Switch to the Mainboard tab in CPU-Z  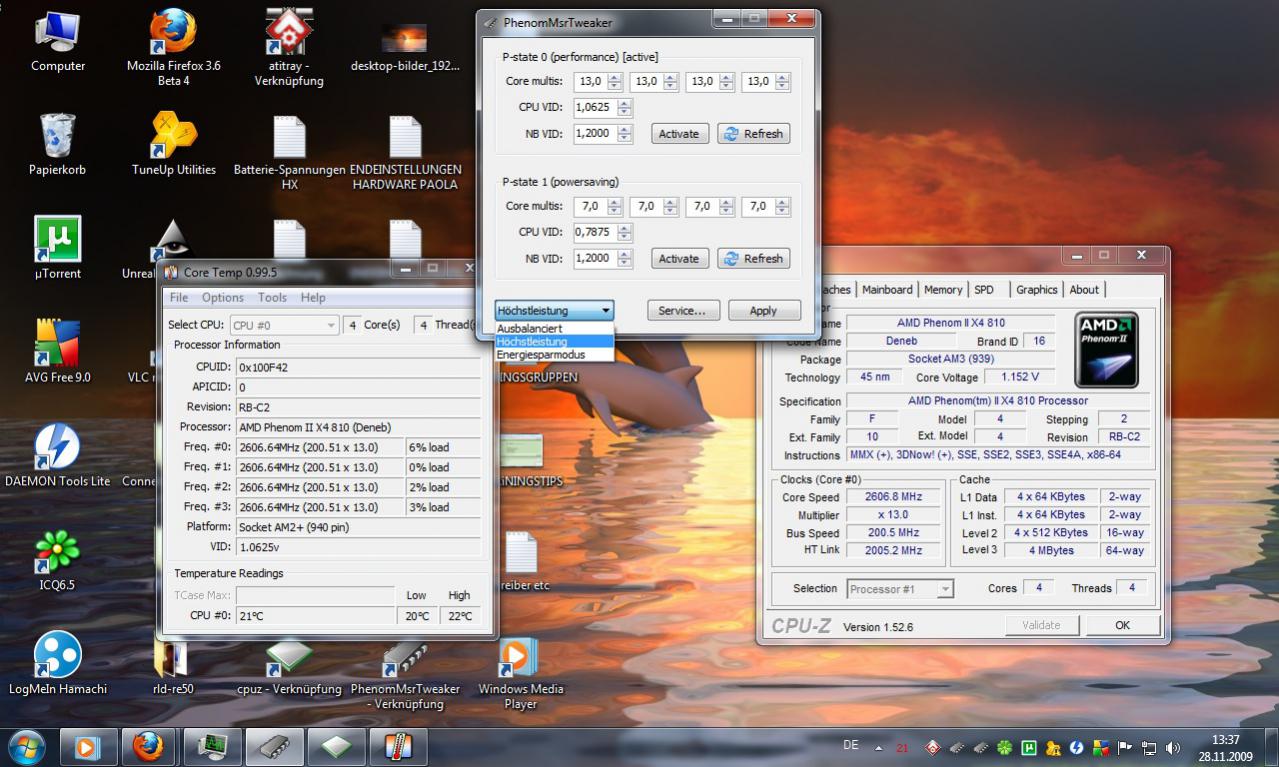(887, 289)
